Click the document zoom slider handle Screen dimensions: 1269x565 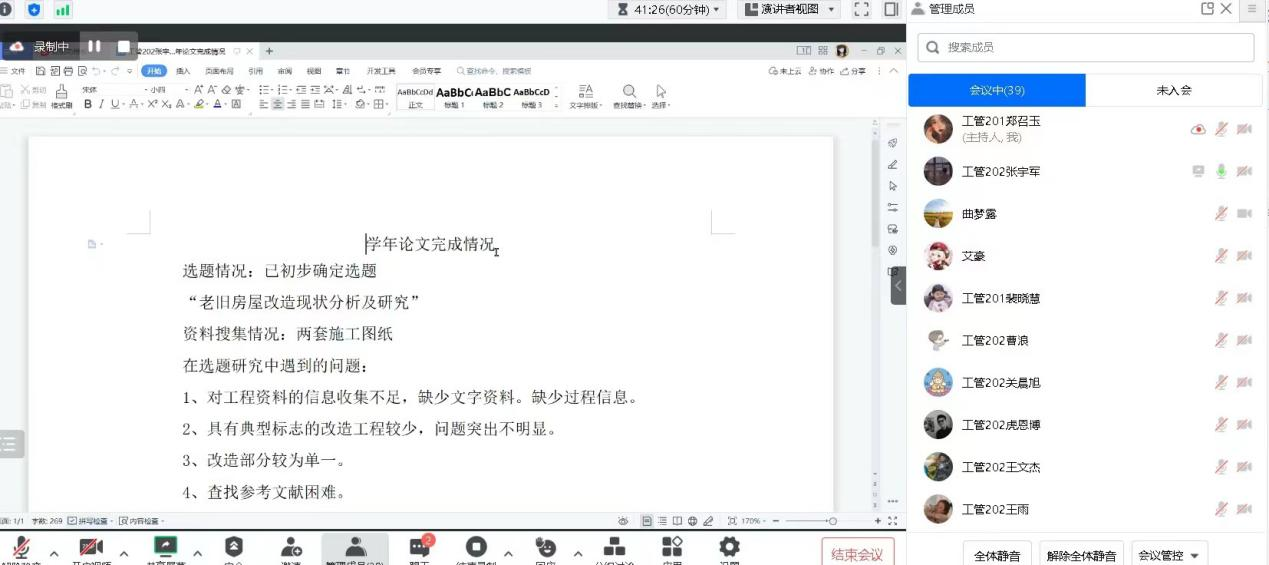pyautogui.click(x=832, y=521)
